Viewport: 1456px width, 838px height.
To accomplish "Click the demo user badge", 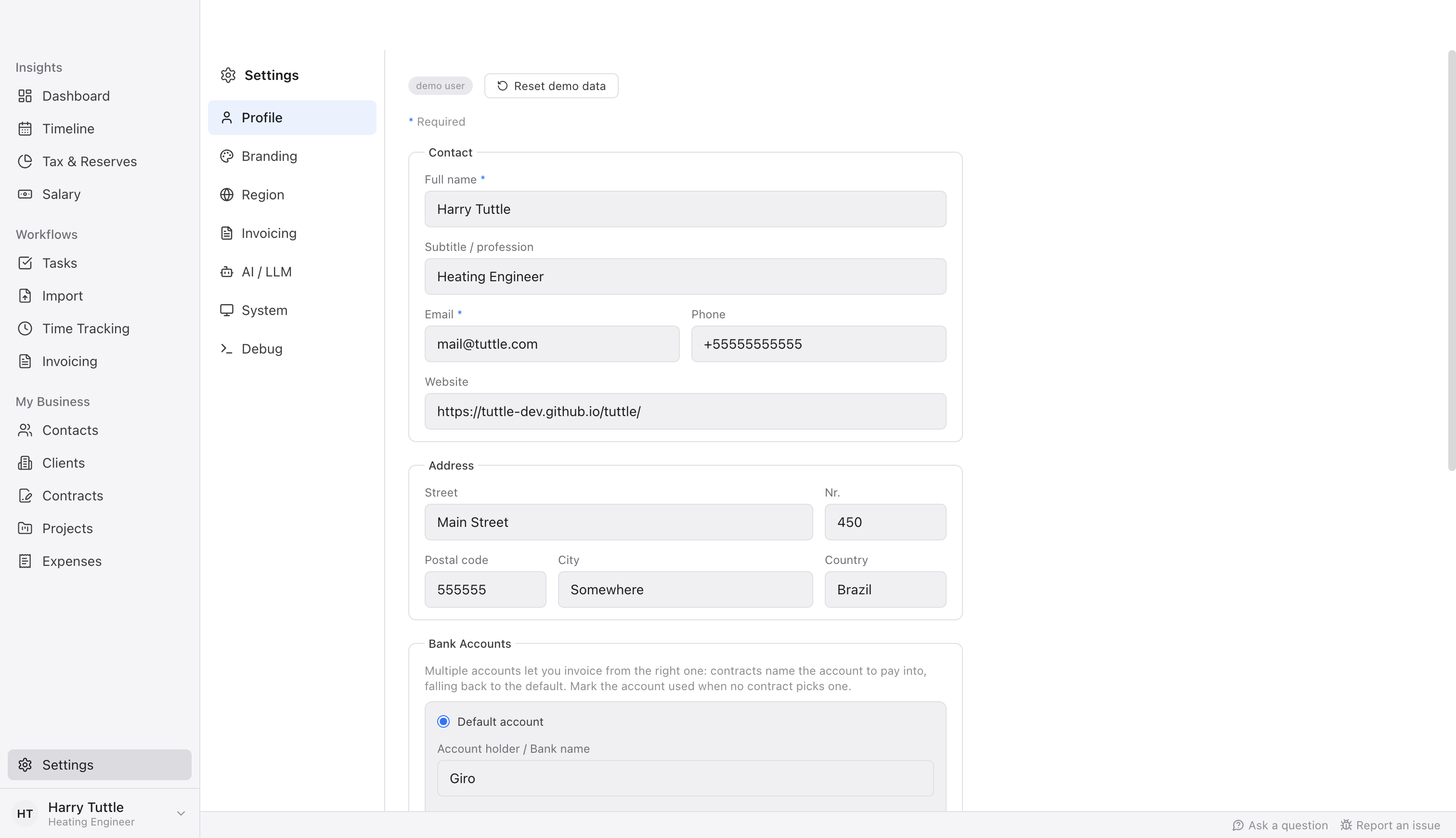I will tap(440, 86).
